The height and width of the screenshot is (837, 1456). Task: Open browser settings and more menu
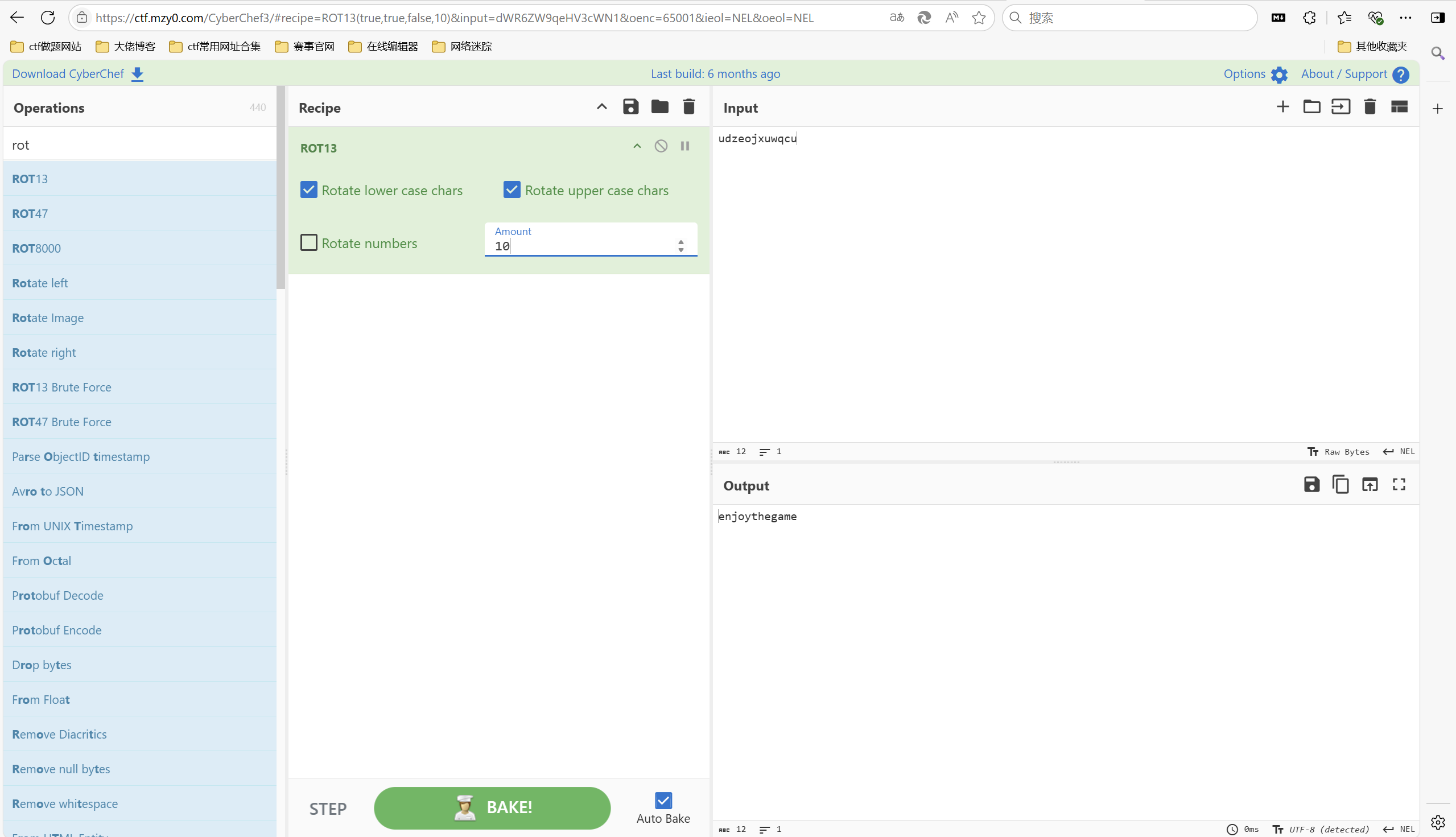tap(1405, 18)
